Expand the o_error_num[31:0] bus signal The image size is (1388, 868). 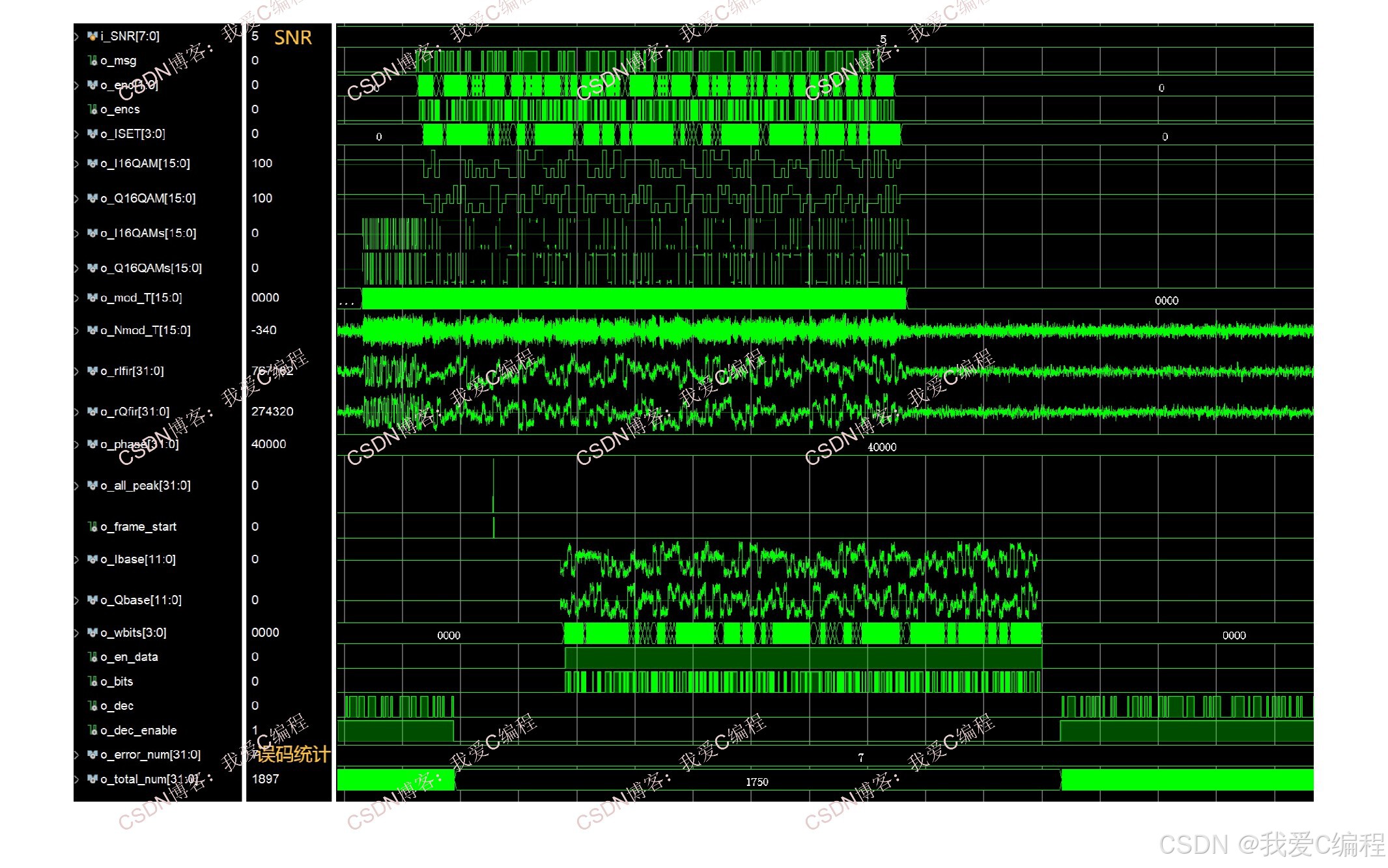pyautogui.click(x=77, y=755)
